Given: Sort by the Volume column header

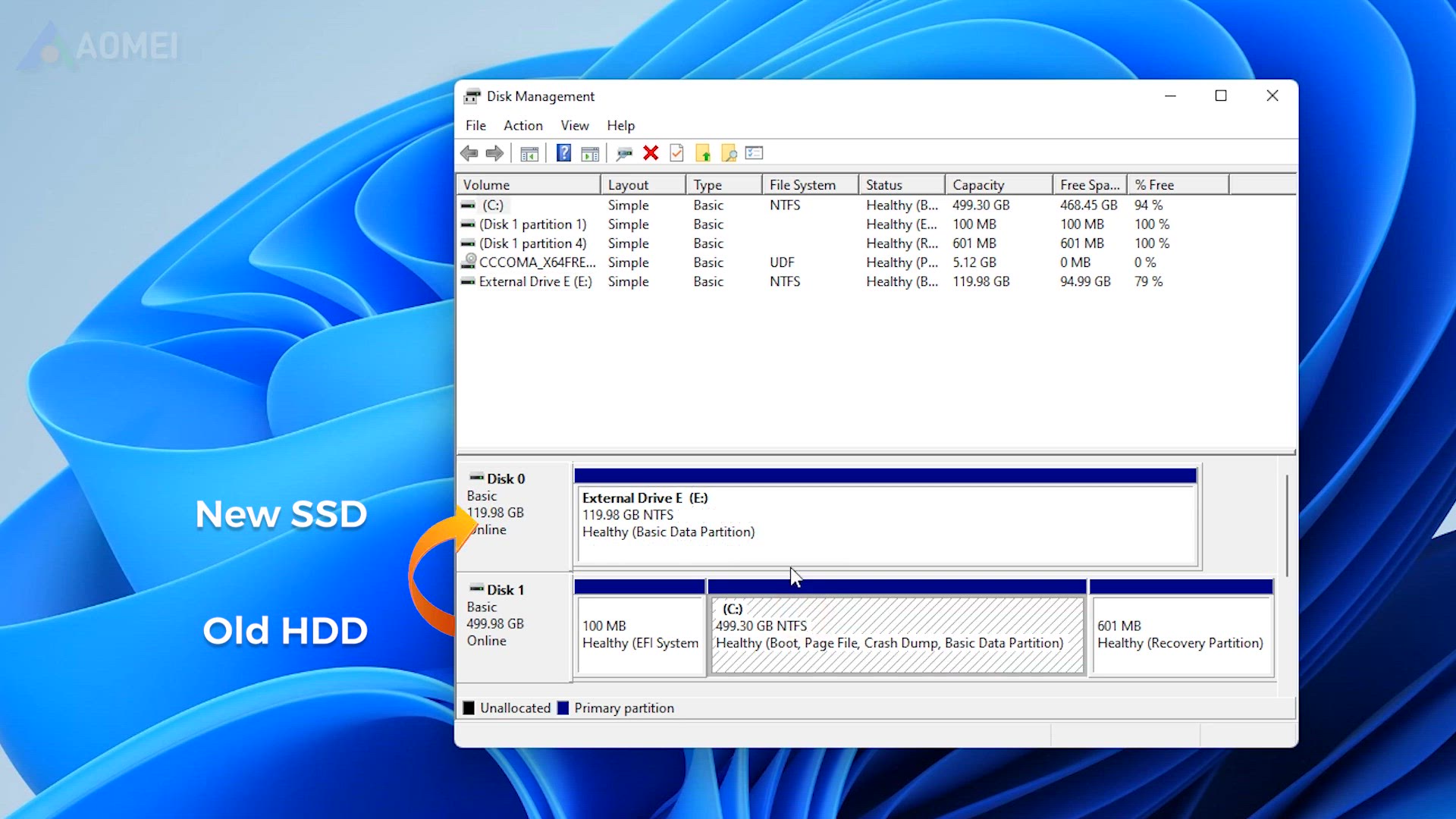Looking at the screenshot, I should point(529,185).
